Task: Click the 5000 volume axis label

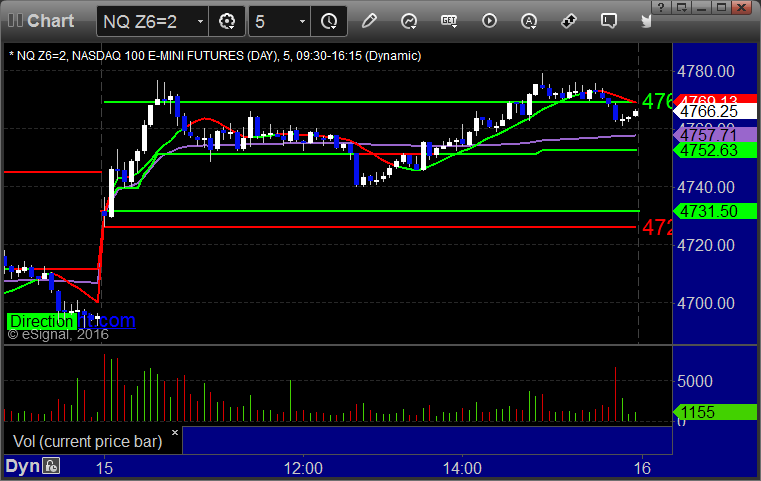Action: coord(695,381)
